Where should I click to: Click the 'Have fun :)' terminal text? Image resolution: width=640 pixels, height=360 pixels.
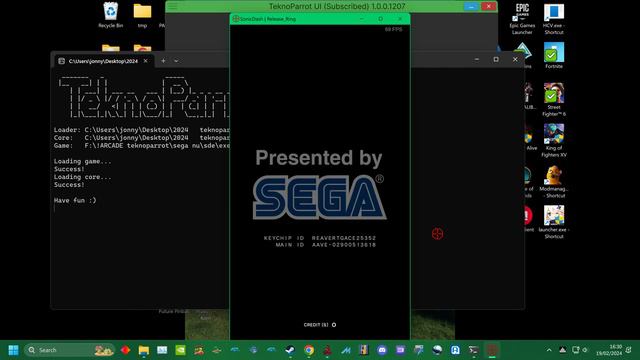point(75,200)
